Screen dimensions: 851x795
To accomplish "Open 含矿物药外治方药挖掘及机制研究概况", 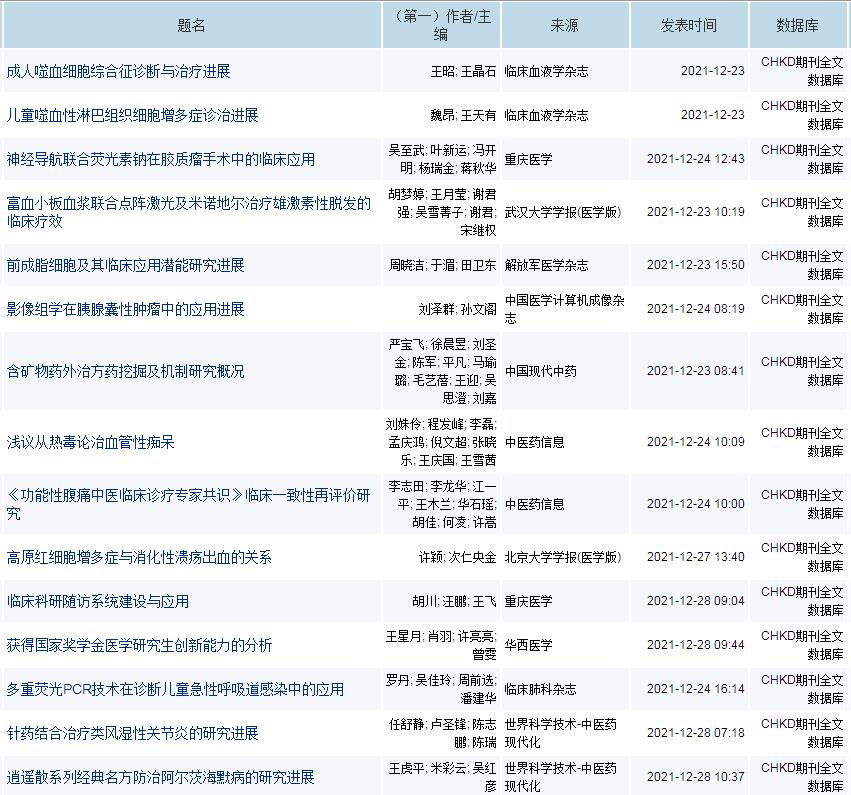I will [125, 371].
